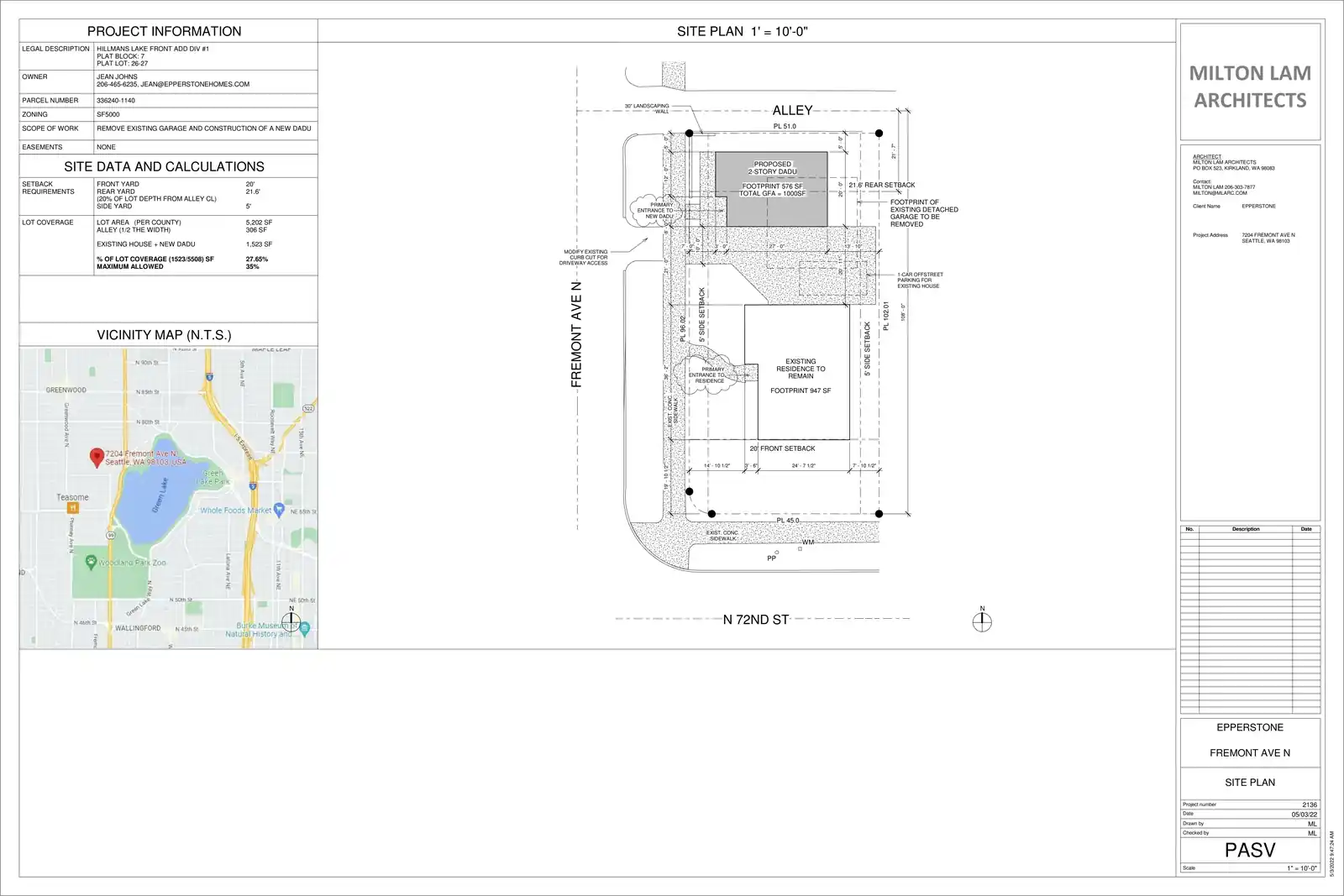Click the PASV text in the title block
Screen dimensions: 1344x896
pyautogui.click(x=1250, y=850)
